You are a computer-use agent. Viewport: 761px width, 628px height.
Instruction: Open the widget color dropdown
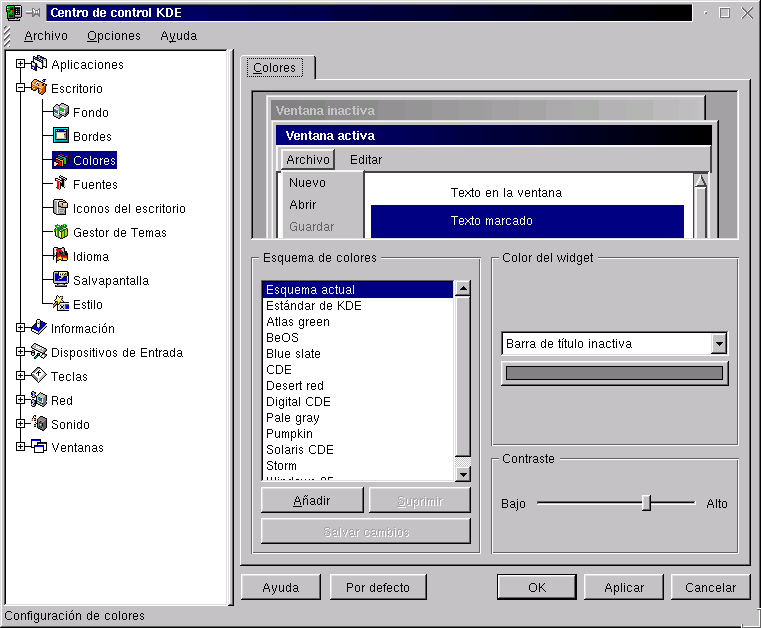718,344
